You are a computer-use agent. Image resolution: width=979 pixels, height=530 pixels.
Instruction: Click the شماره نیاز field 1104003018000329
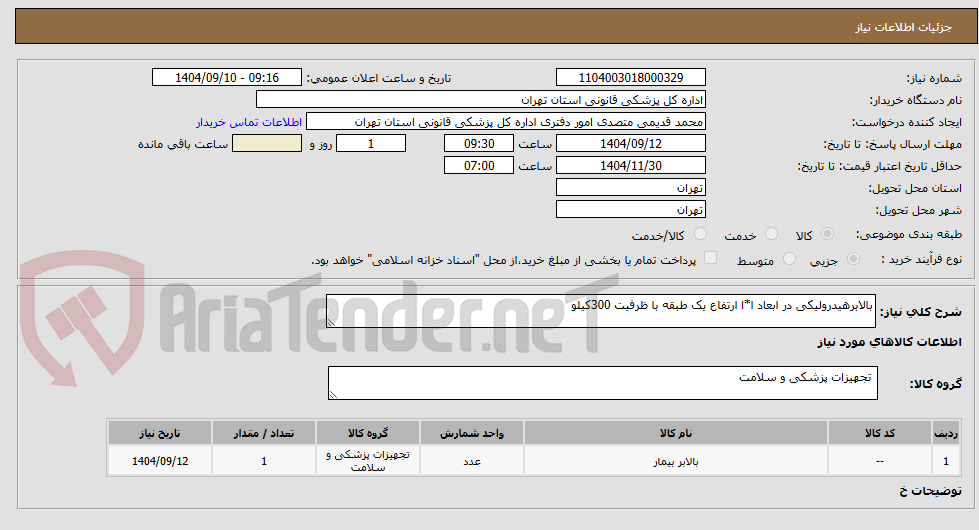[631, 77]
